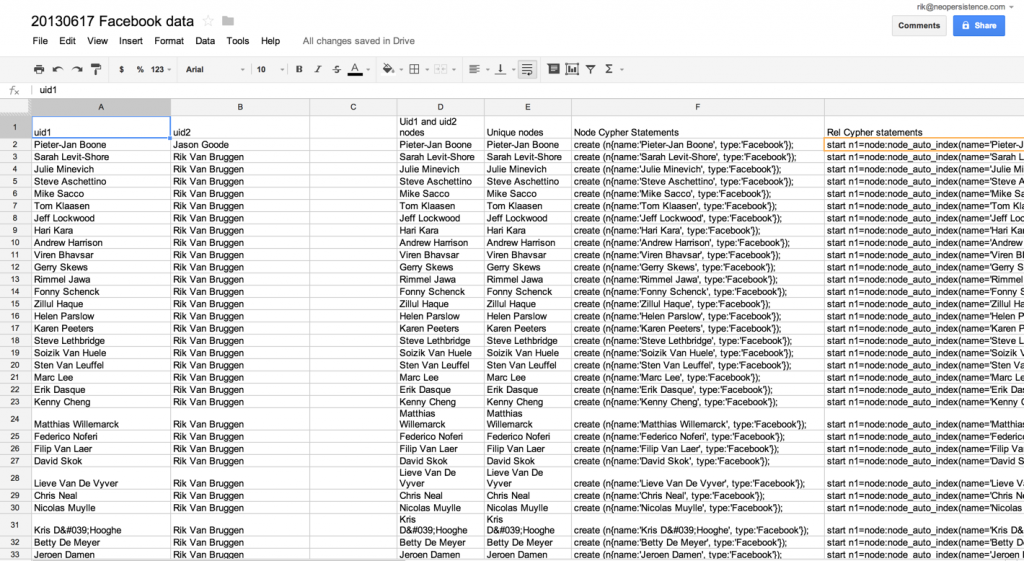Click the Functions sigma icon

[609, 69]
